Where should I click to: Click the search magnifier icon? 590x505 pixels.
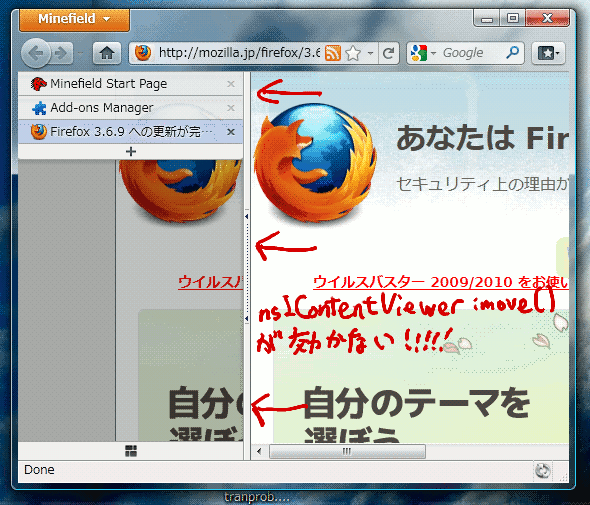tap(512, 53)
